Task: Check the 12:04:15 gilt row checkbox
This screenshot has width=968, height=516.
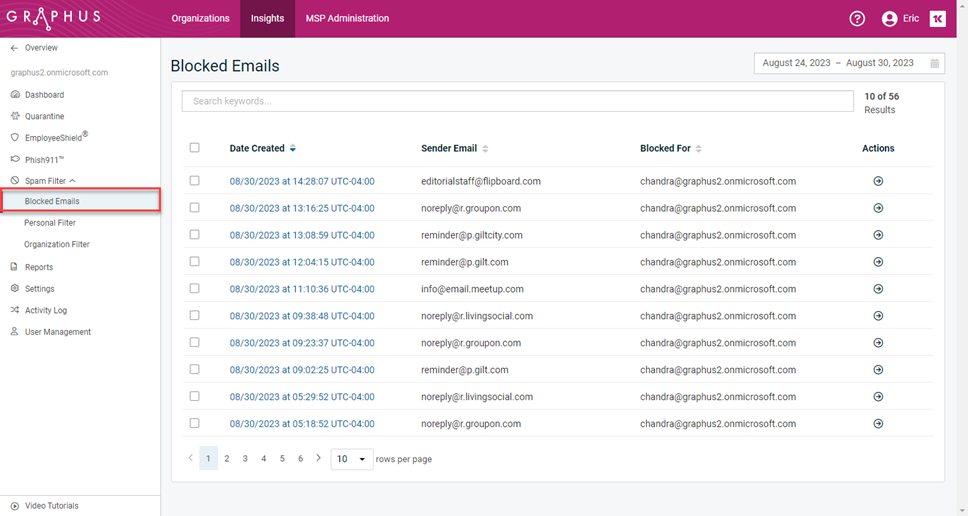Action: [194, 261]
